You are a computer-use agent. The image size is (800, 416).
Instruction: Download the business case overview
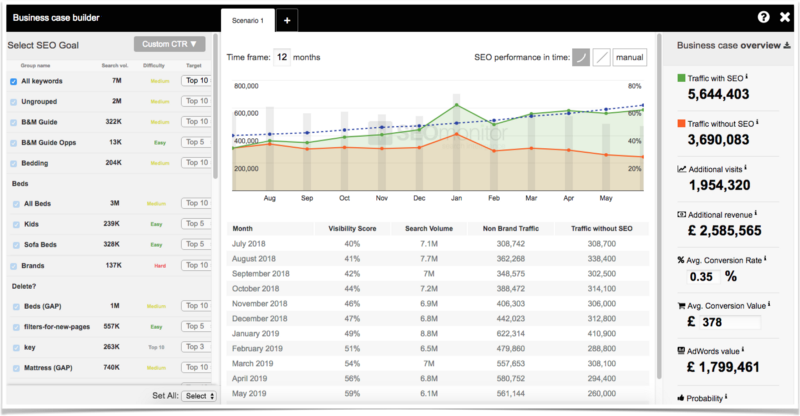[787, 45]
